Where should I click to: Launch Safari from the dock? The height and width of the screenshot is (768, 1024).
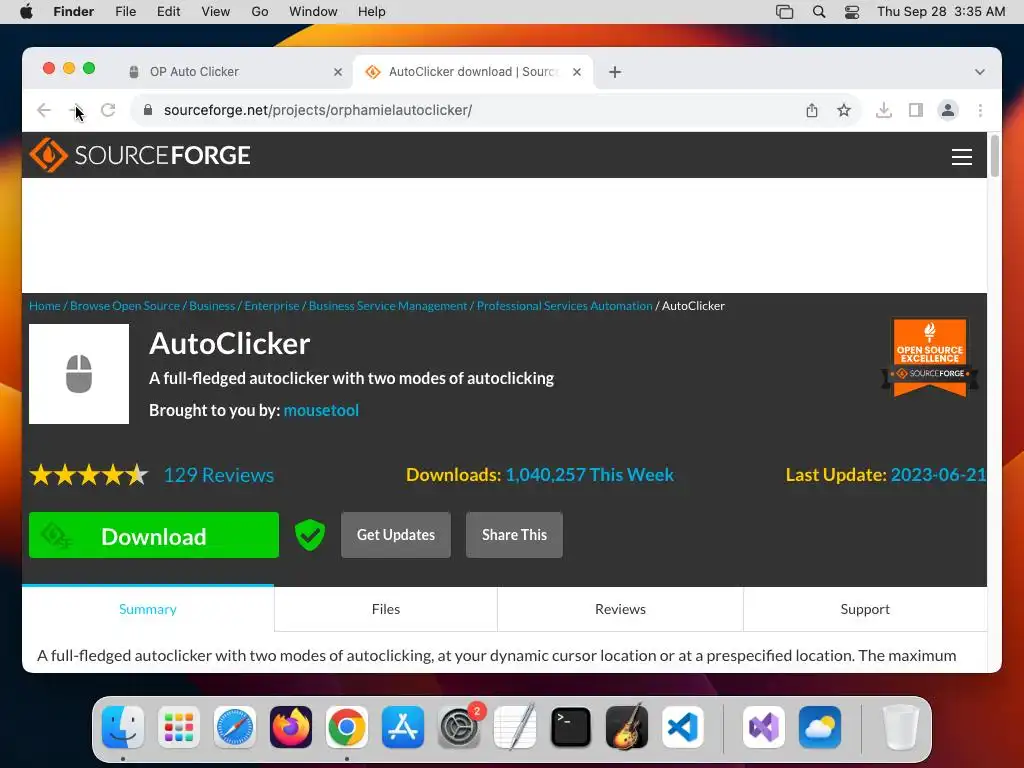tap(234, 727)
